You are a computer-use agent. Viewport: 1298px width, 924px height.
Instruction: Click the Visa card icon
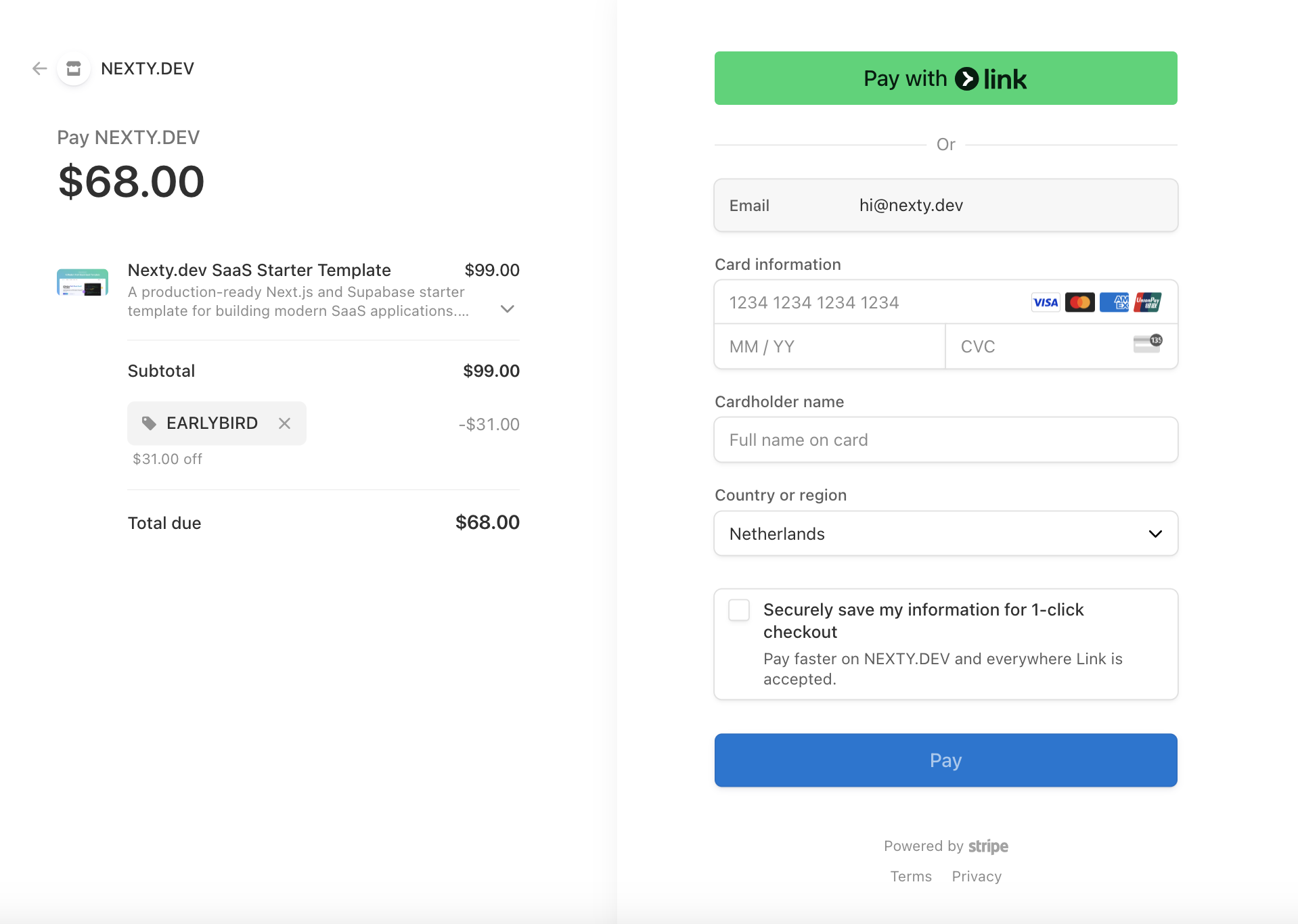pos(1046,302)
